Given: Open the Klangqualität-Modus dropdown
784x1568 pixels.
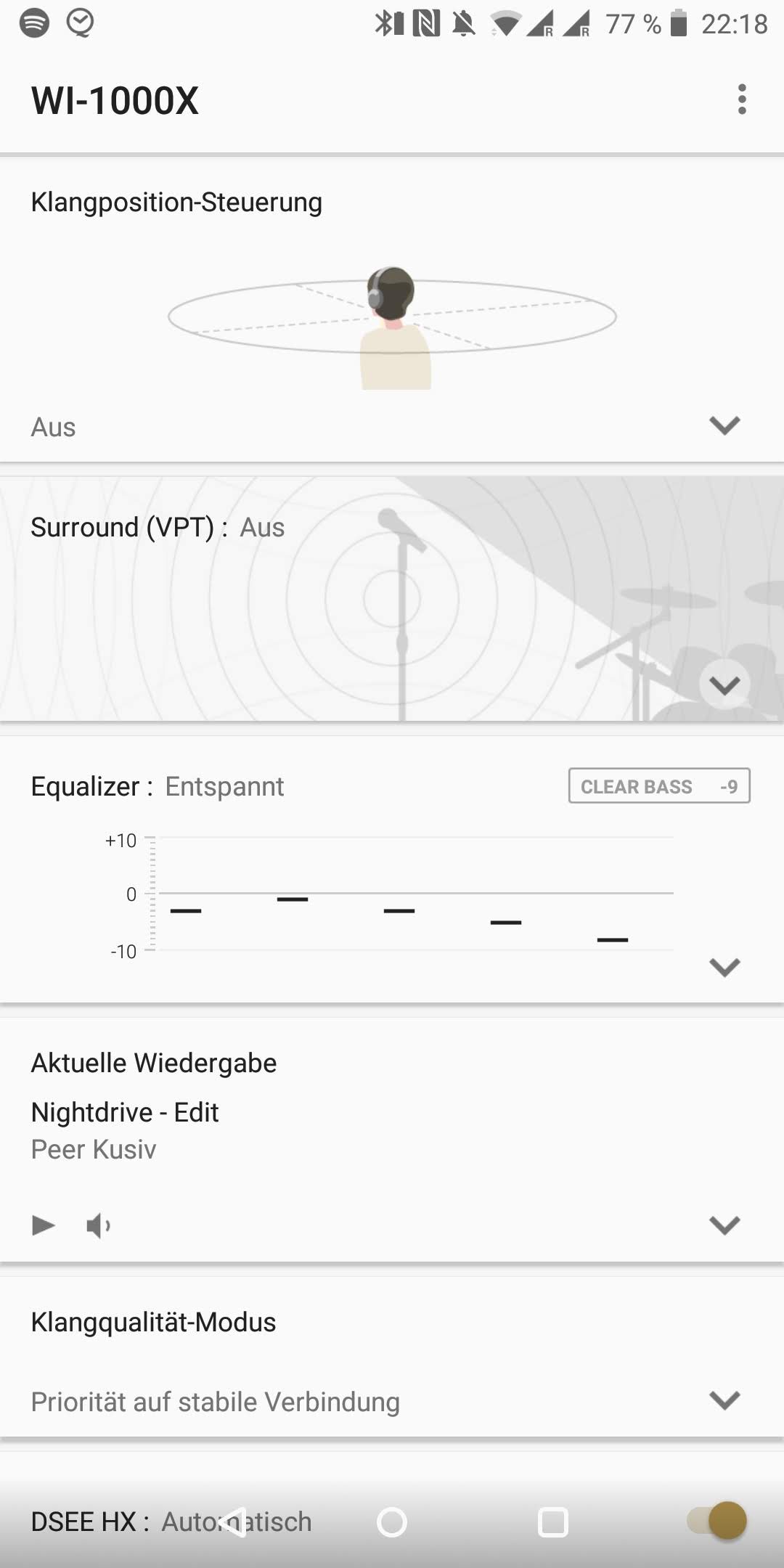Looking at the screenshot, I should (724, 1400).
